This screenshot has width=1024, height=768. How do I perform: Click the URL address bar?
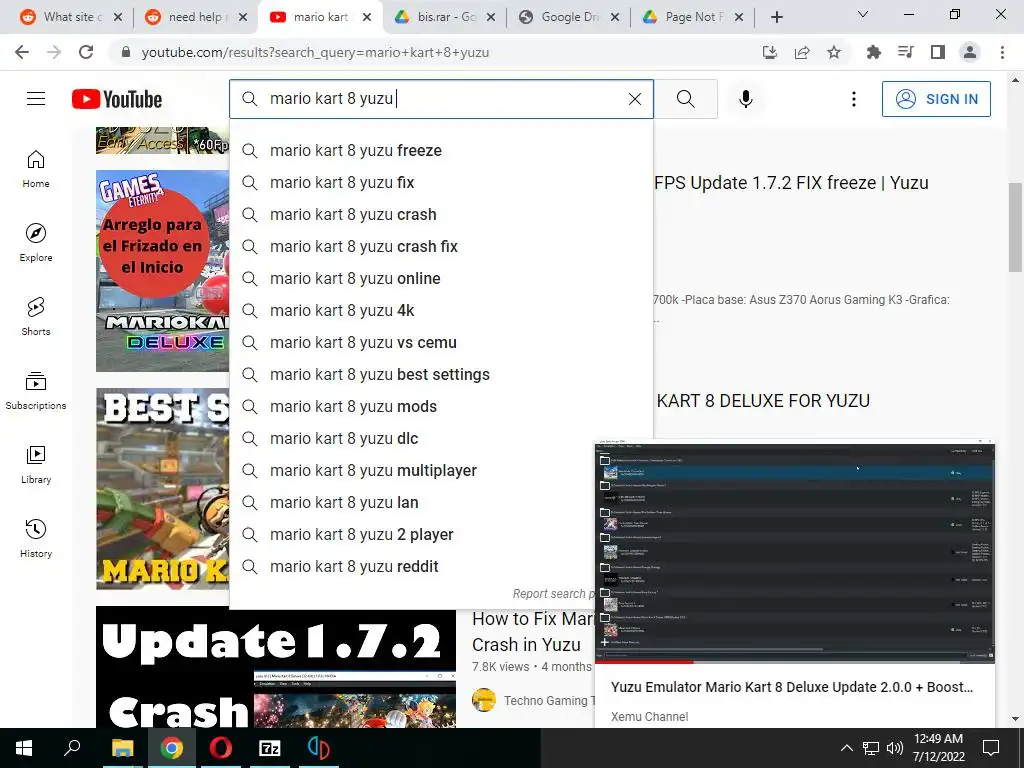pos(431,52)
